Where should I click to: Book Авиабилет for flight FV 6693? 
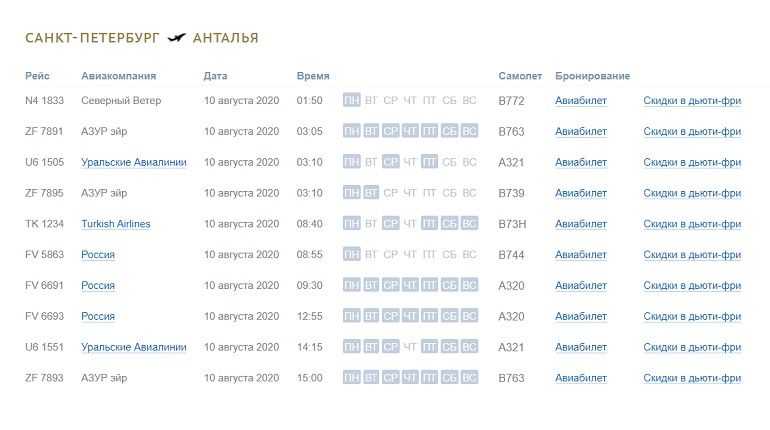pos(581,316)
